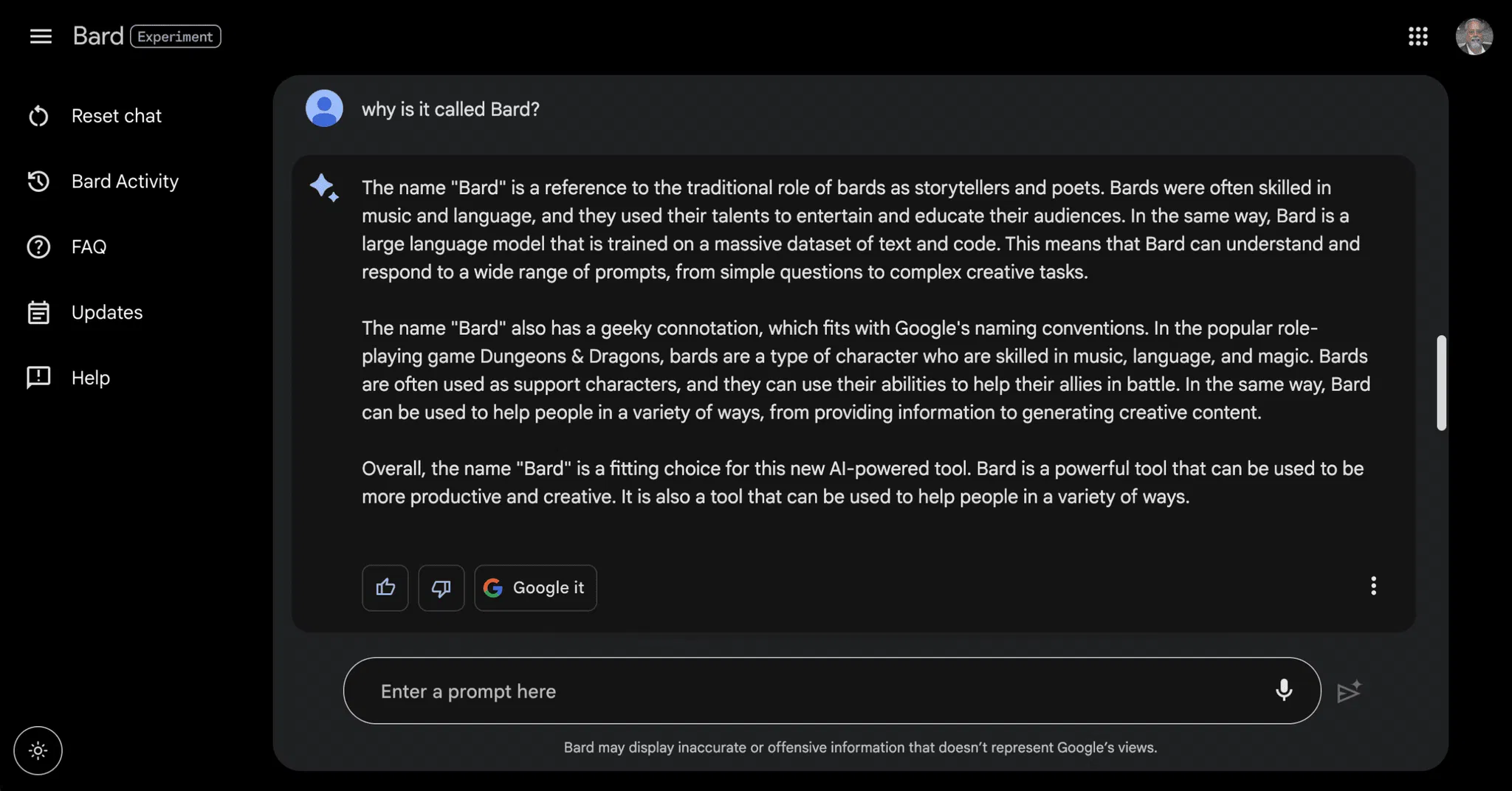Screen dimensions: 1512x791
Task: Open Updates from the sidebar
Action: tap(107, 313)
